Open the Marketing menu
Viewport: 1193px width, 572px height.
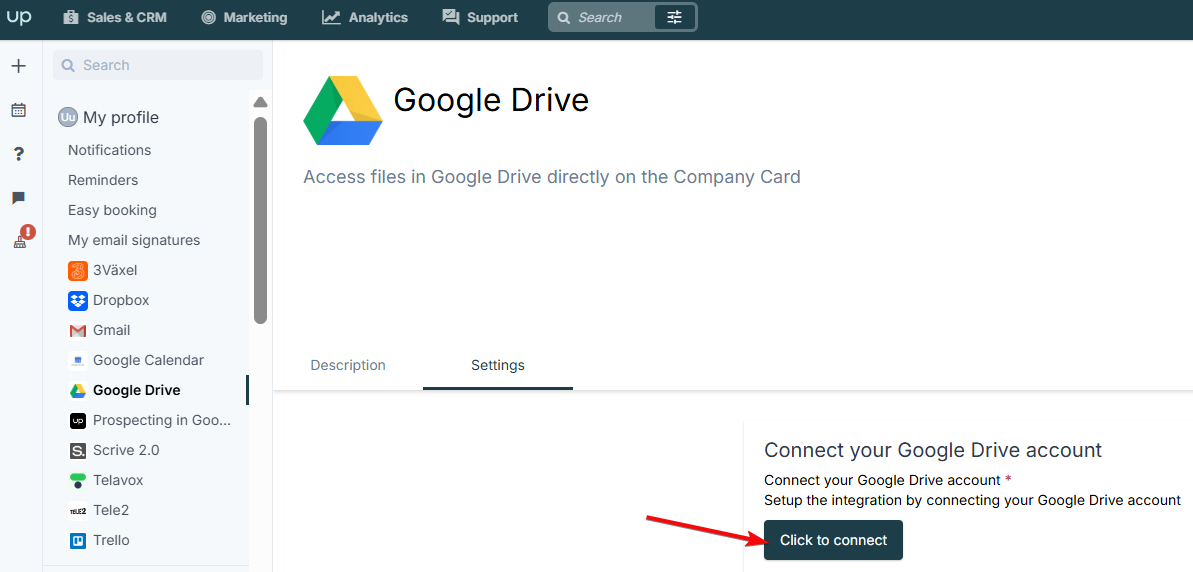(x=244, y=17)
